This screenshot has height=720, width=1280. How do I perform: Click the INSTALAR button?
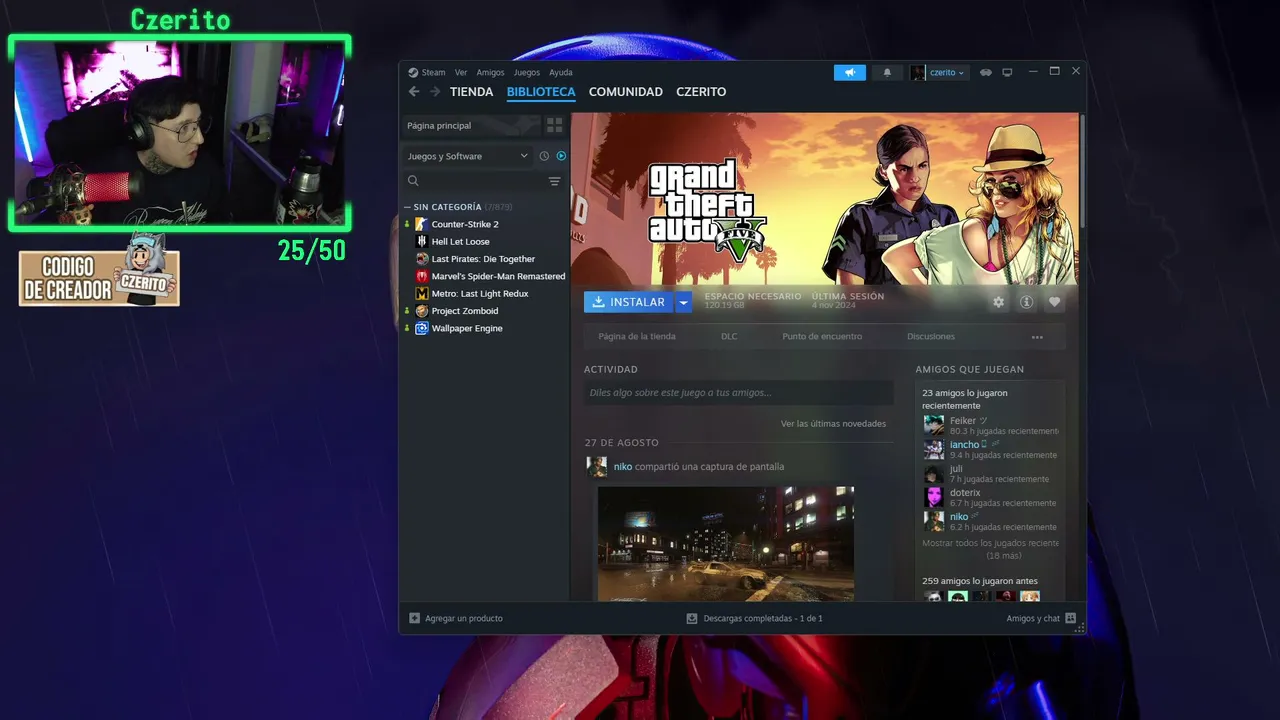(x=629, y=302)
